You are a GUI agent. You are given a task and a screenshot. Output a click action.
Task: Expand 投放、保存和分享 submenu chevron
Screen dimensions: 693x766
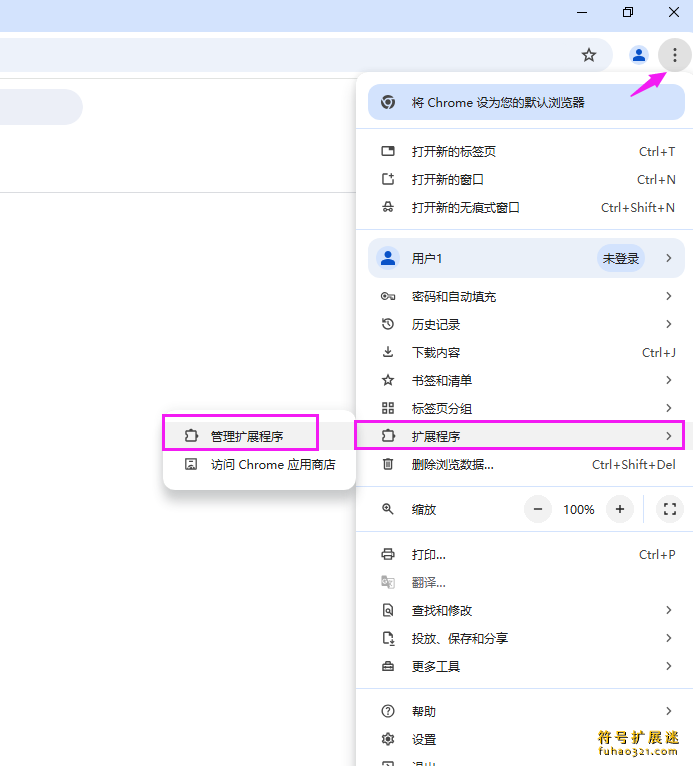669,638
